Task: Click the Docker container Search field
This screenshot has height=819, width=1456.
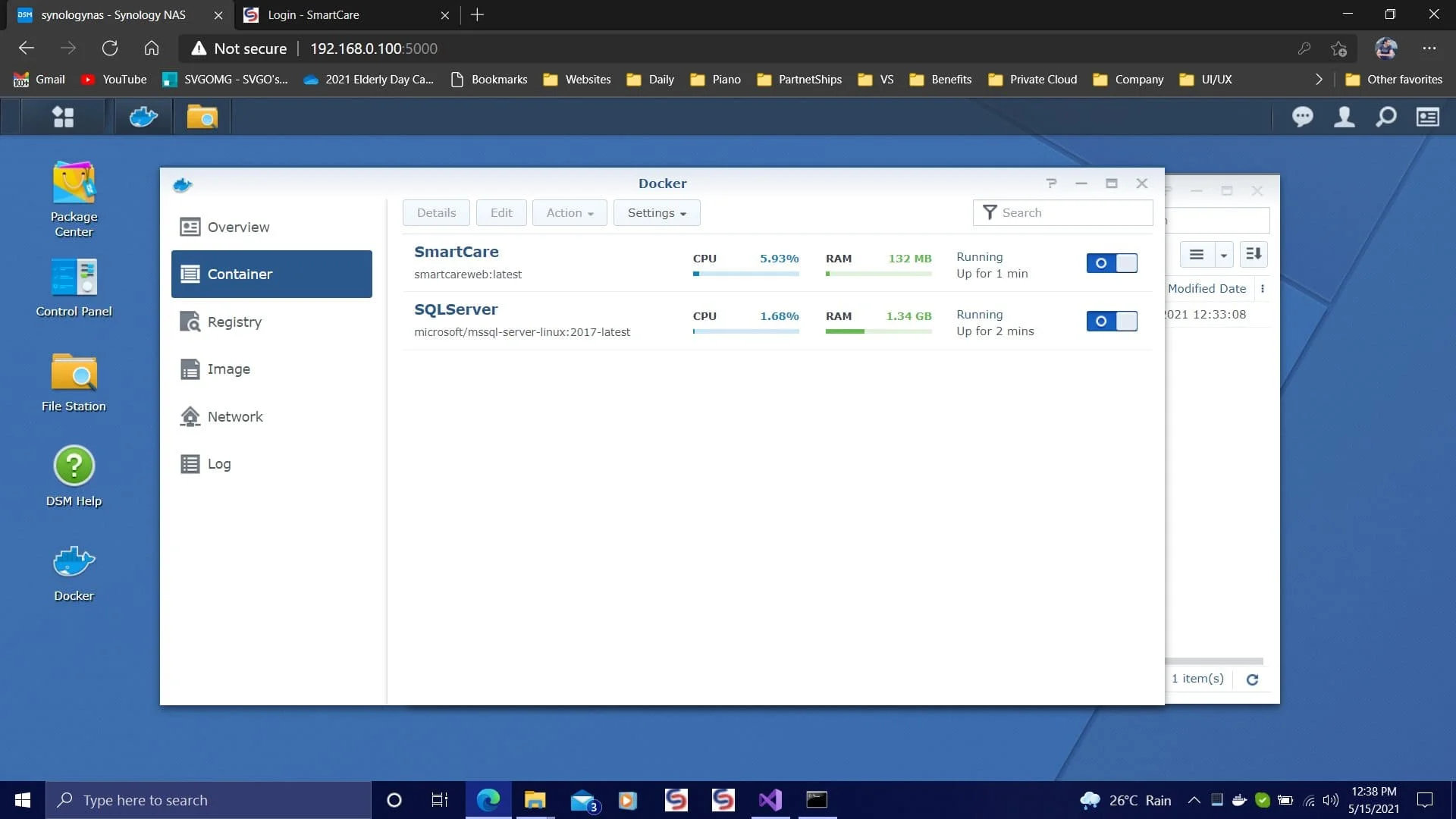Action: tap(1062, 213)
